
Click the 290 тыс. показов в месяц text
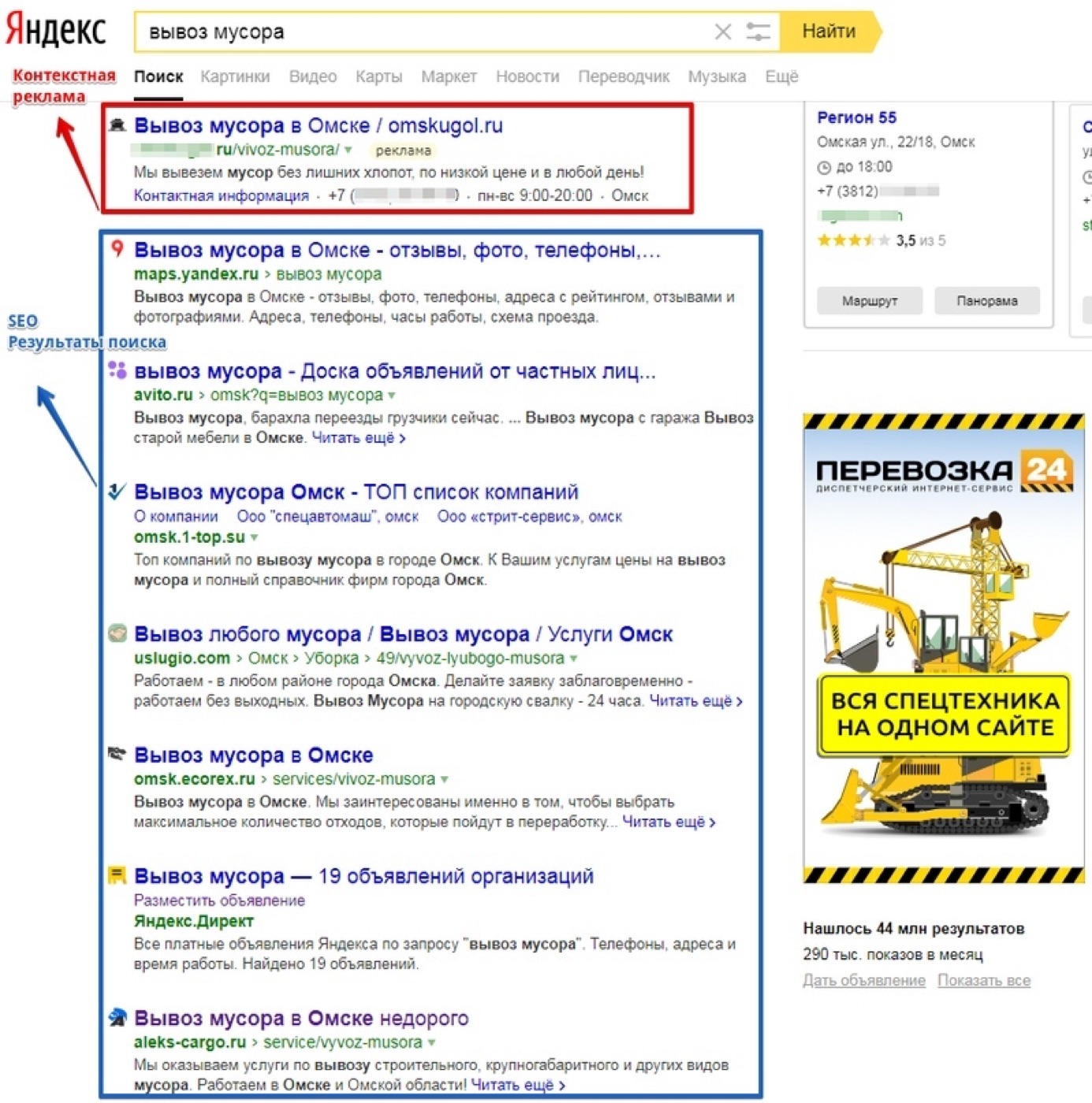893,955
